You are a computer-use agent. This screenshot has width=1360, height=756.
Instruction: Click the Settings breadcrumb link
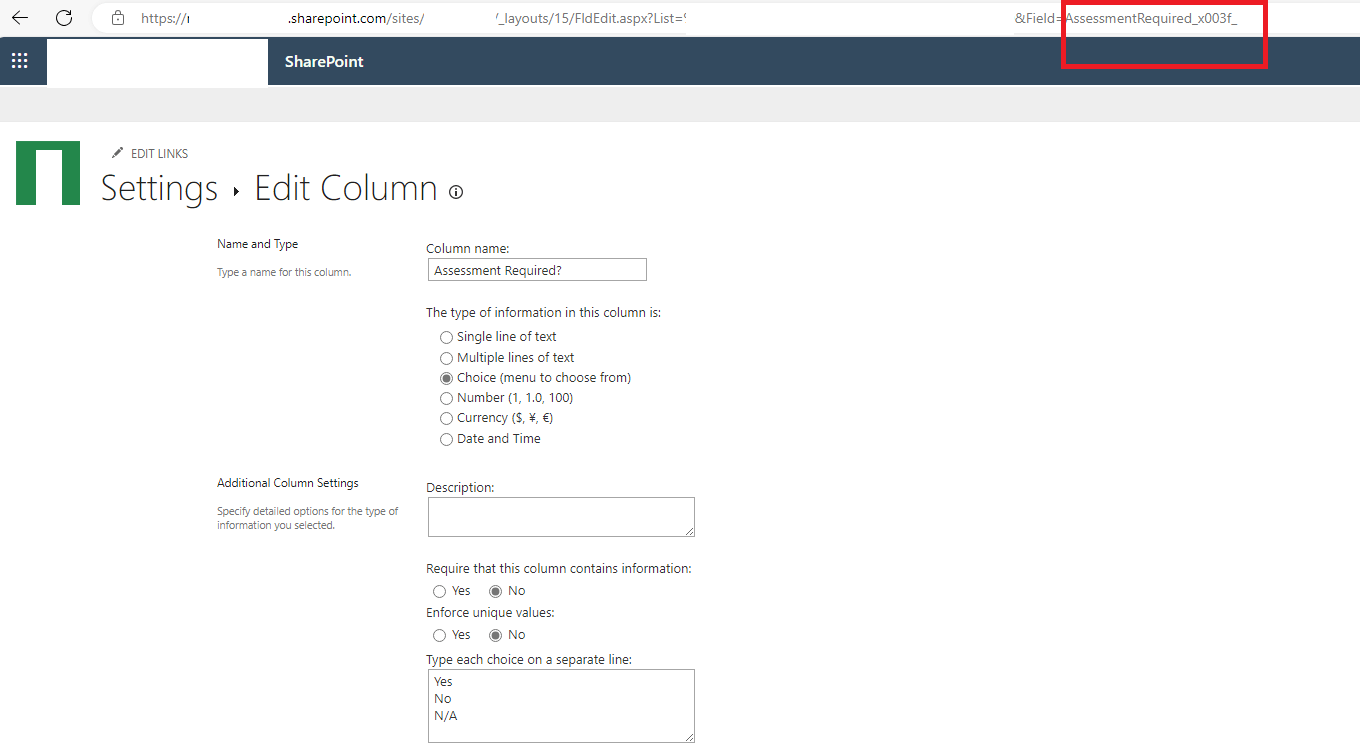click(159, 188)
